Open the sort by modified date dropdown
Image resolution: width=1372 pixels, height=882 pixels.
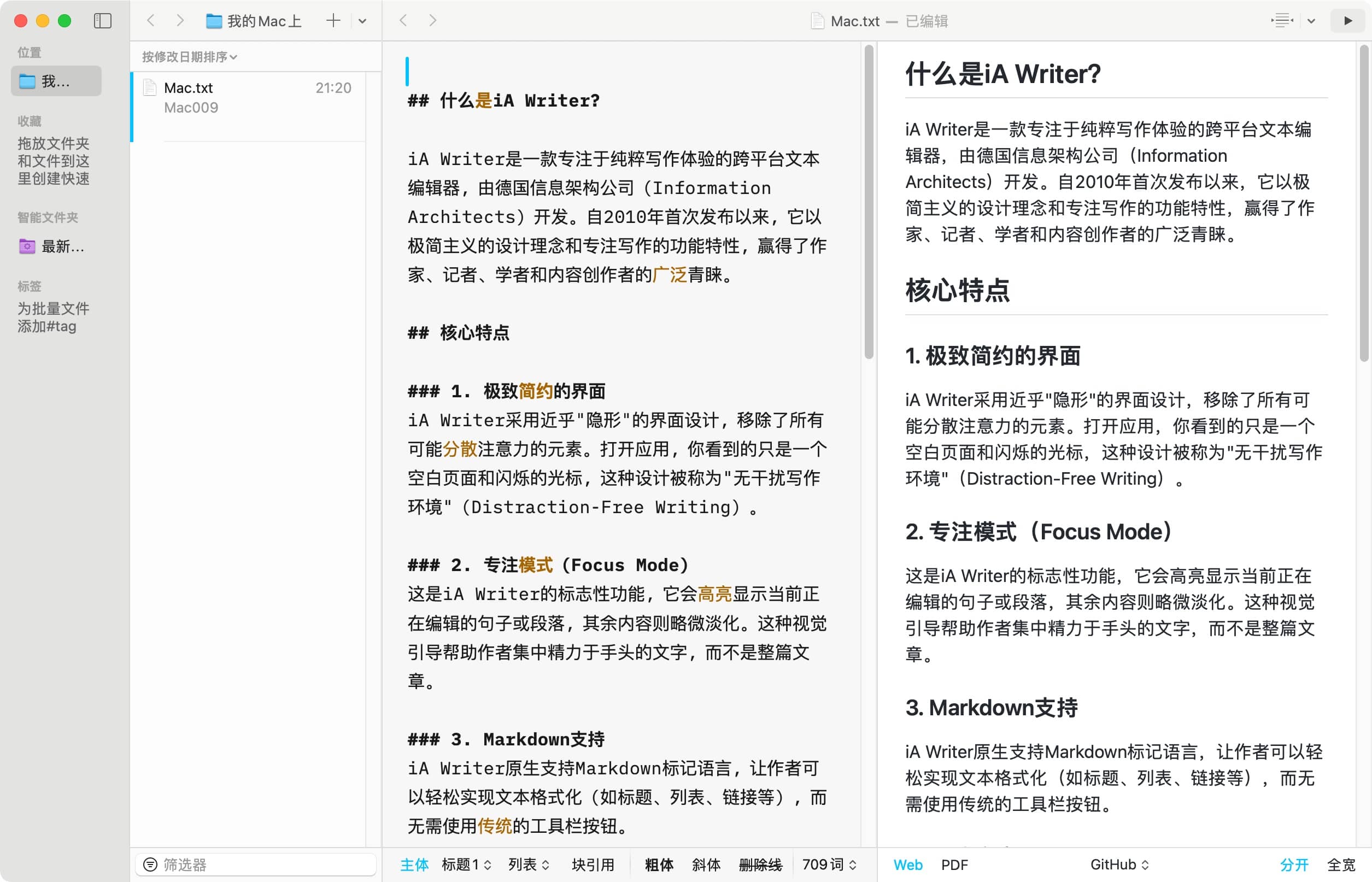pos(190,57)
